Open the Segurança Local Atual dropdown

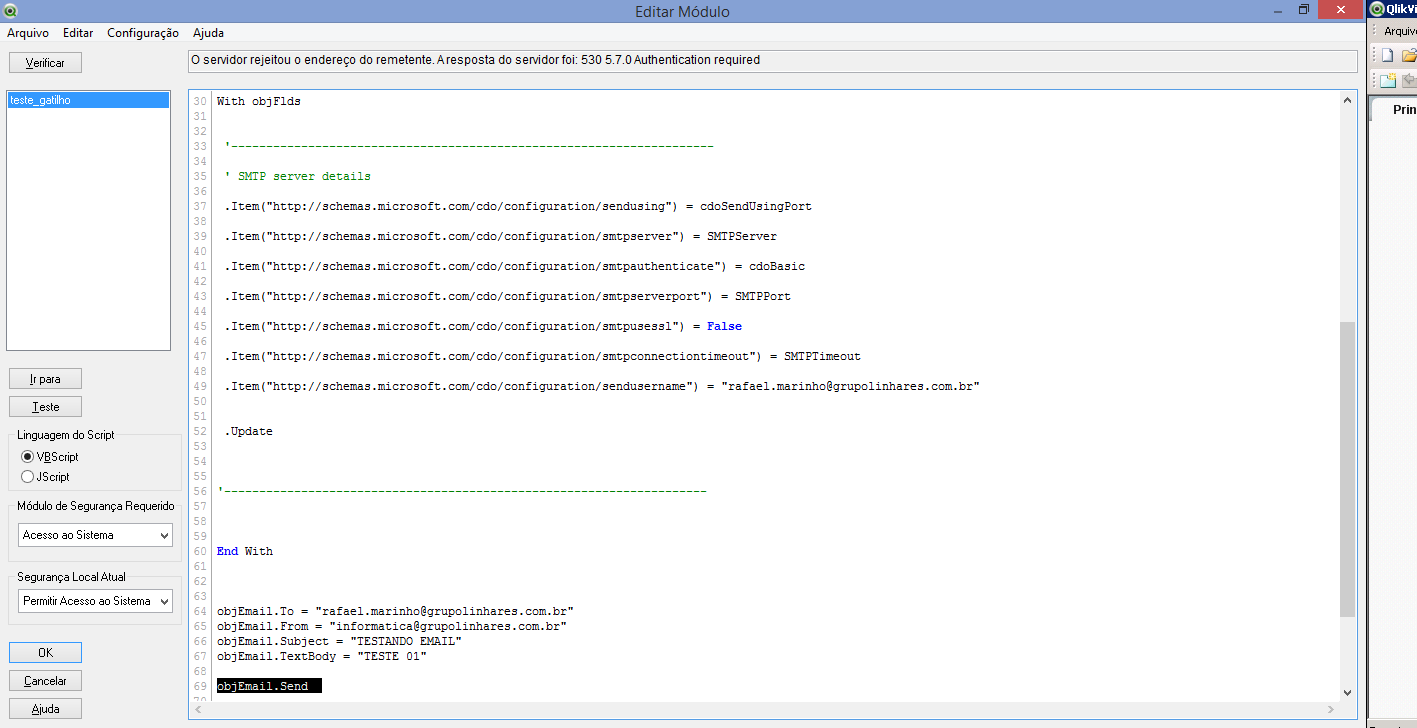(95, 601)
